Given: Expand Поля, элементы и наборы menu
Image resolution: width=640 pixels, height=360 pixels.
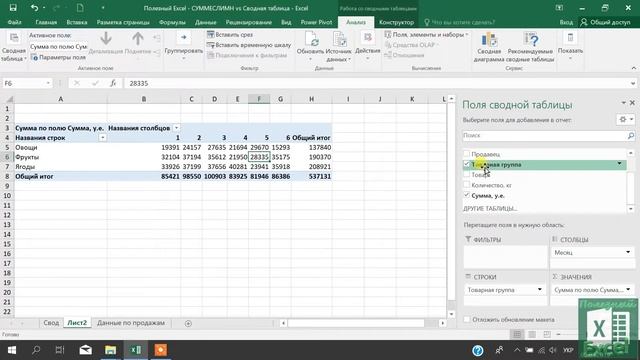Looking at the screenshot, I should click(x=427, y=35).
